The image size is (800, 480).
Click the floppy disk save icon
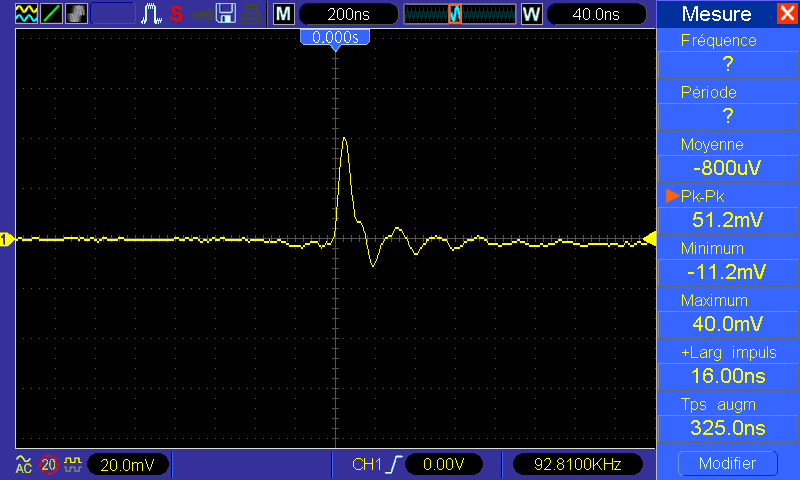(x=227, y=14)
